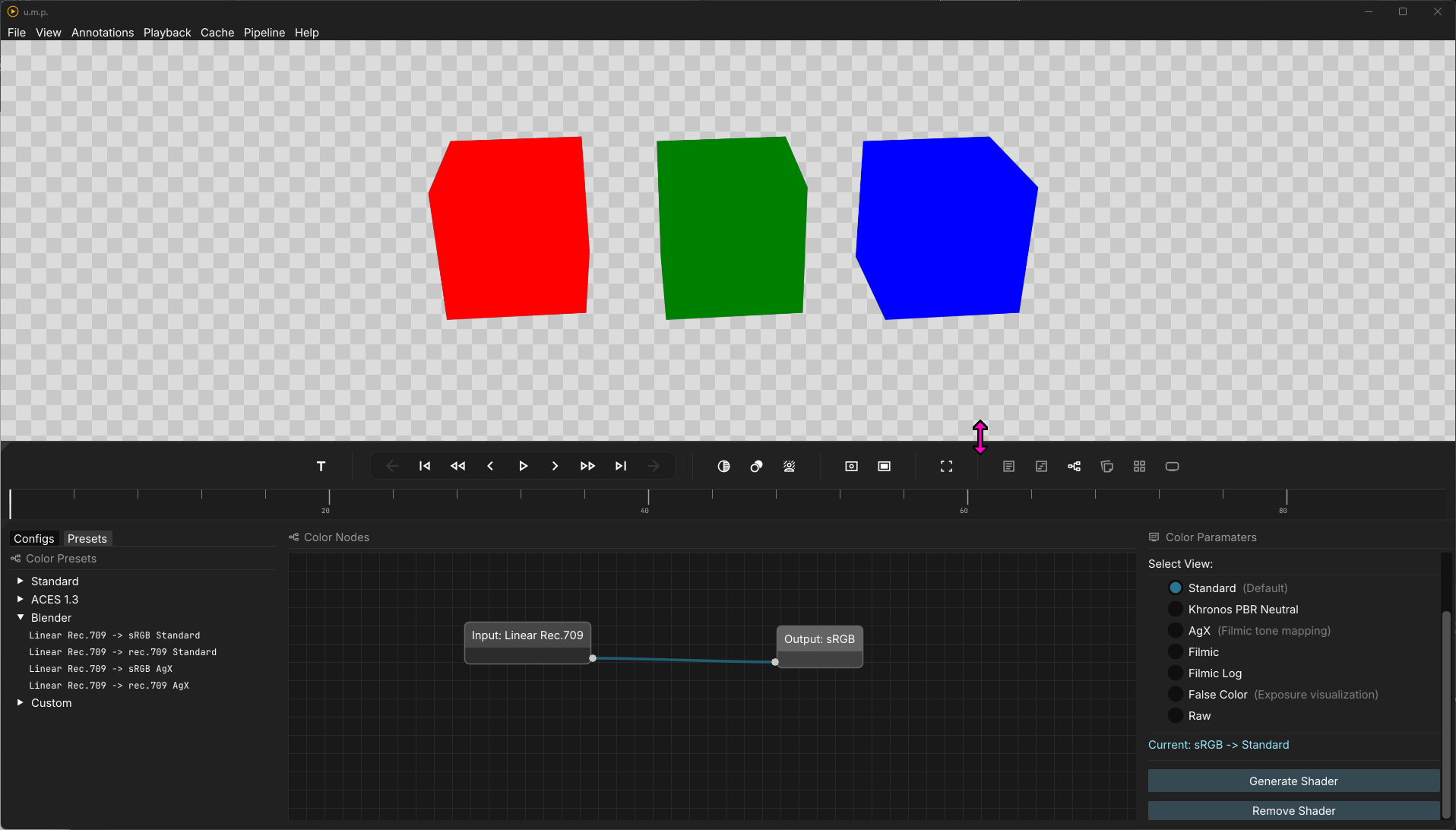
Task: Select the text annotation T tool
Action: click(321, 466)
